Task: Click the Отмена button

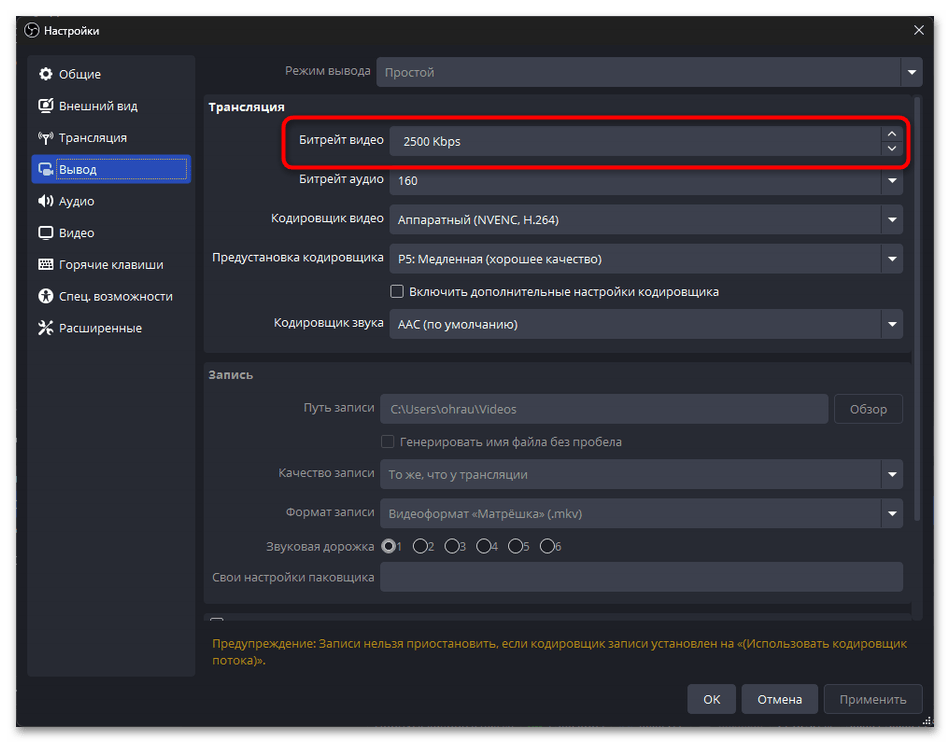Action: [x=779, y=699]
